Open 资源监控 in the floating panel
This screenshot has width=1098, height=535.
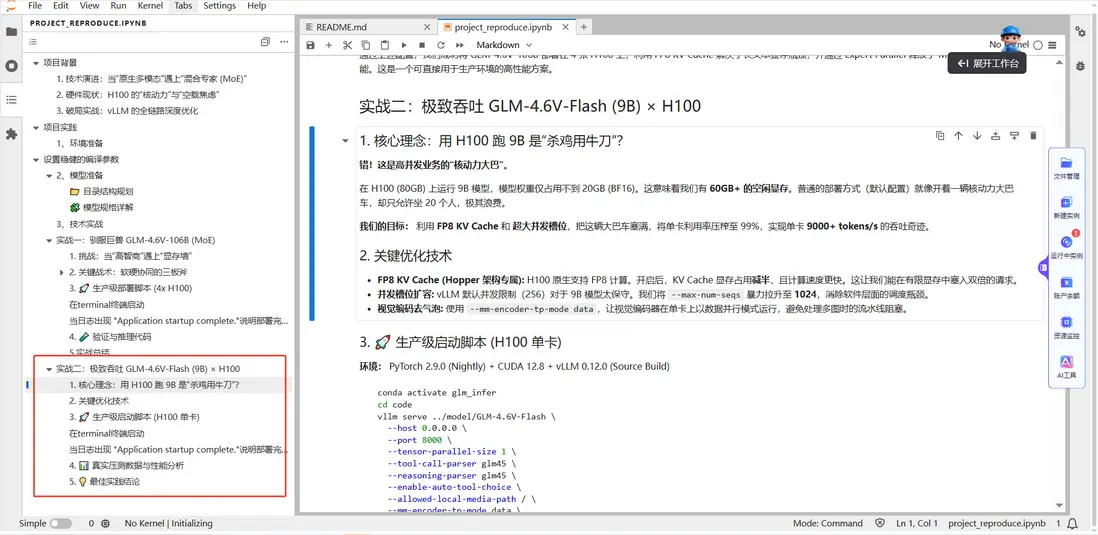(1066, 327)
